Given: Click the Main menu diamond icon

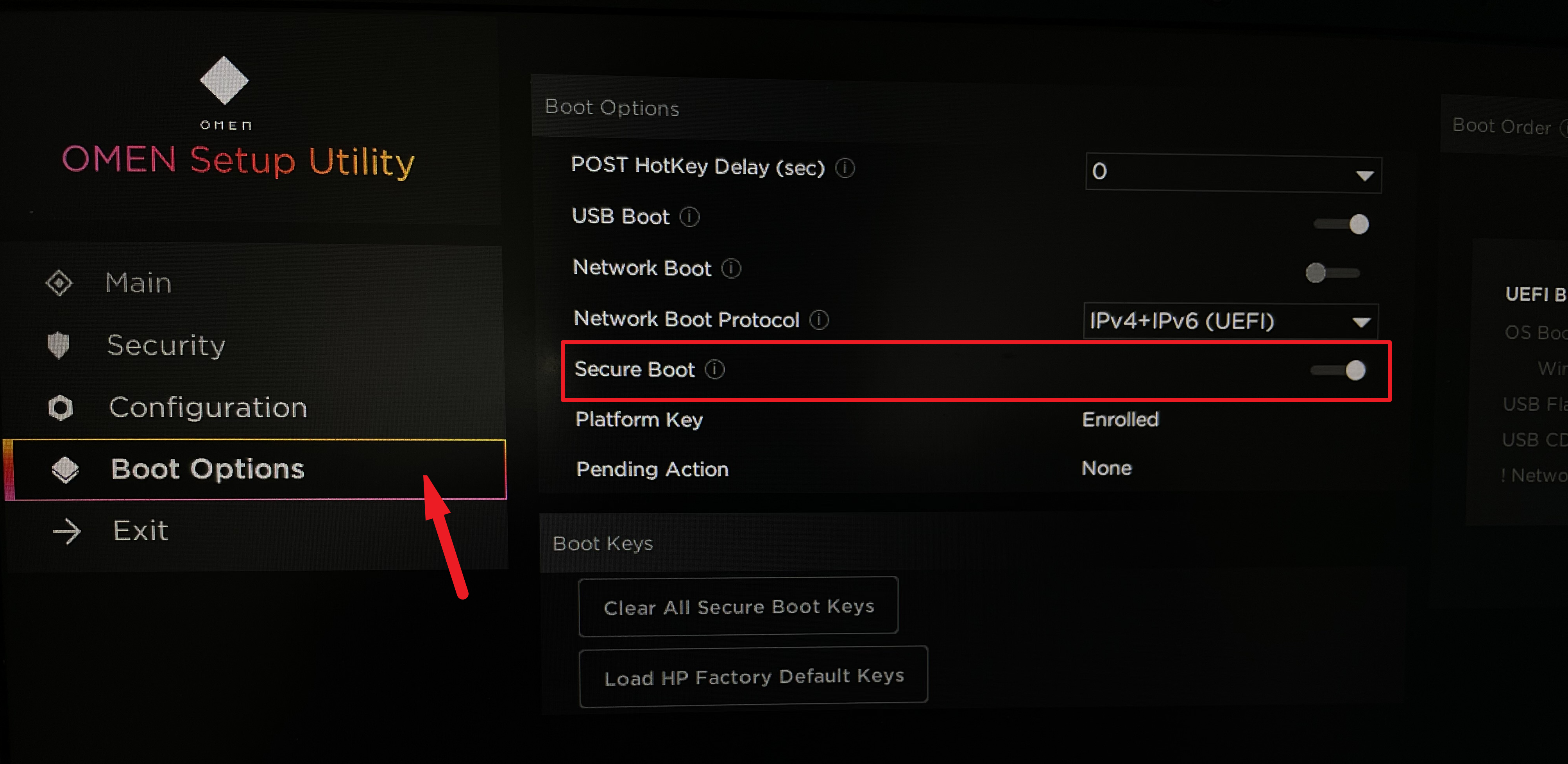Looking at the screenshot, I should pos(59,283).
